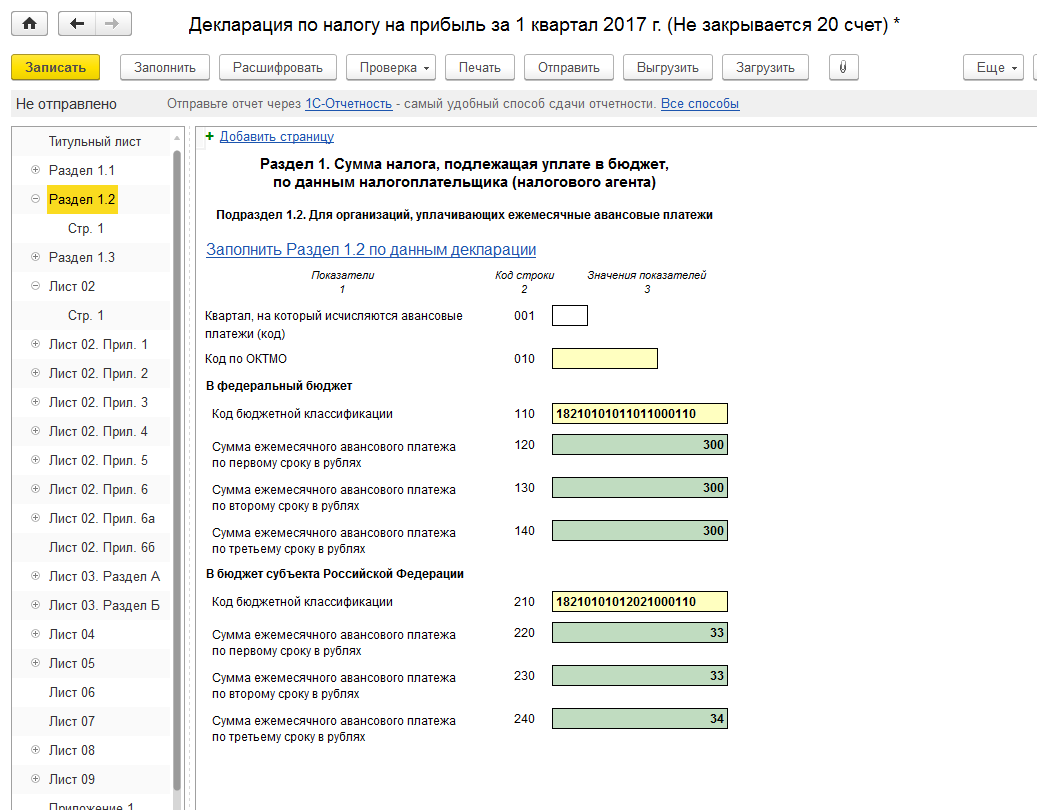Open Лист 03. Раздел А section
This screenshot has height=810, width=1037.
[x=104, y=577]
